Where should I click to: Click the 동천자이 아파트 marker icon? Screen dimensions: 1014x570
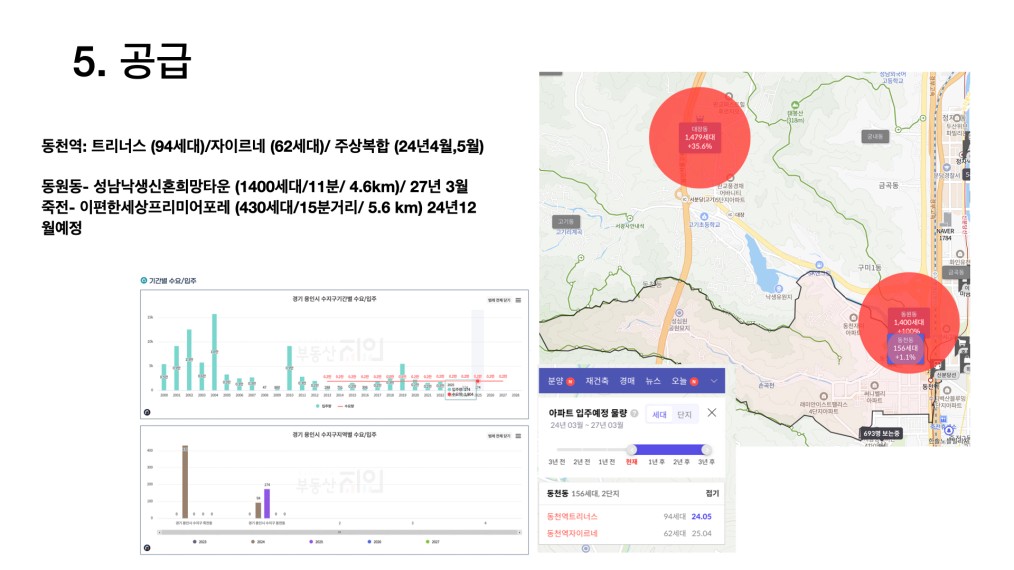[854, 318]
